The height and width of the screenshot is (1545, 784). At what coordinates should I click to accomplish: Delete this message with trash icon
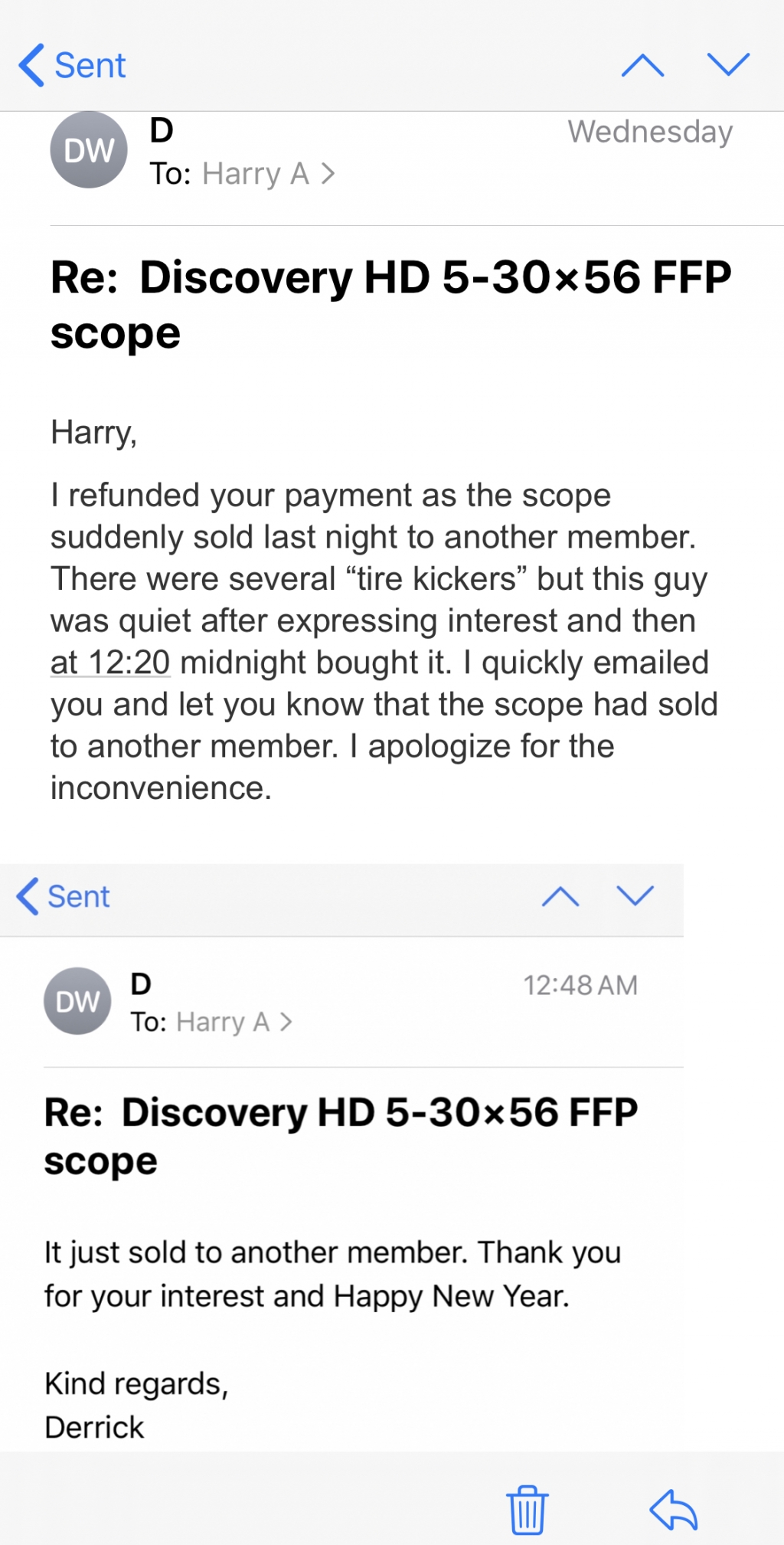(x=527, y=1510)
